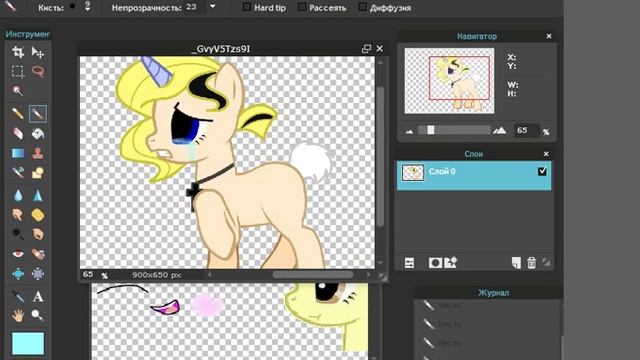Click the document window horizontal scrollbar
Screen dimensions: 640x360
point(313,275)
